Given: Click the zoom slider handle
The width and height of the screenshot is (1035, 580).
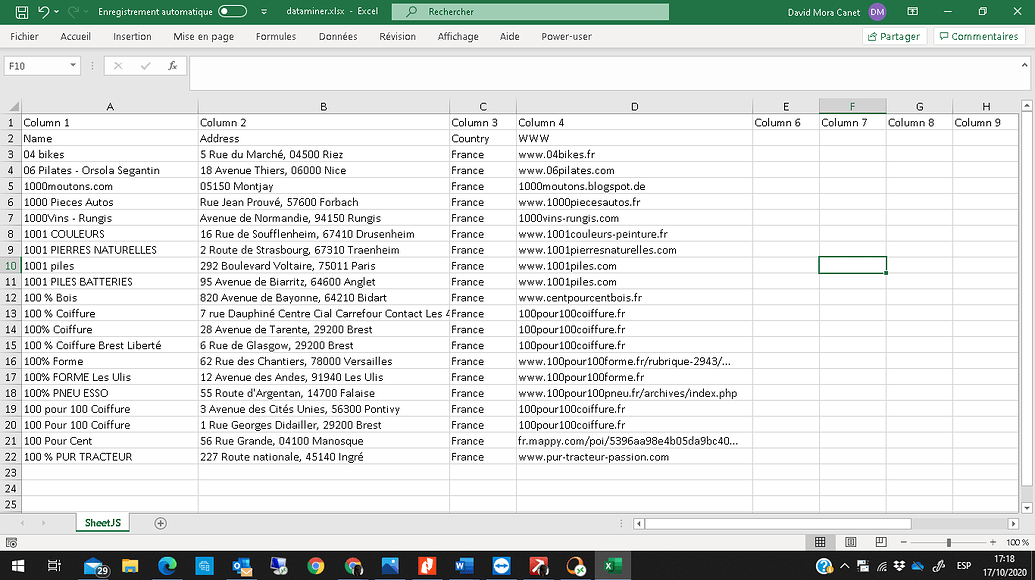Looking at the screenshot, I should [949, 542].
